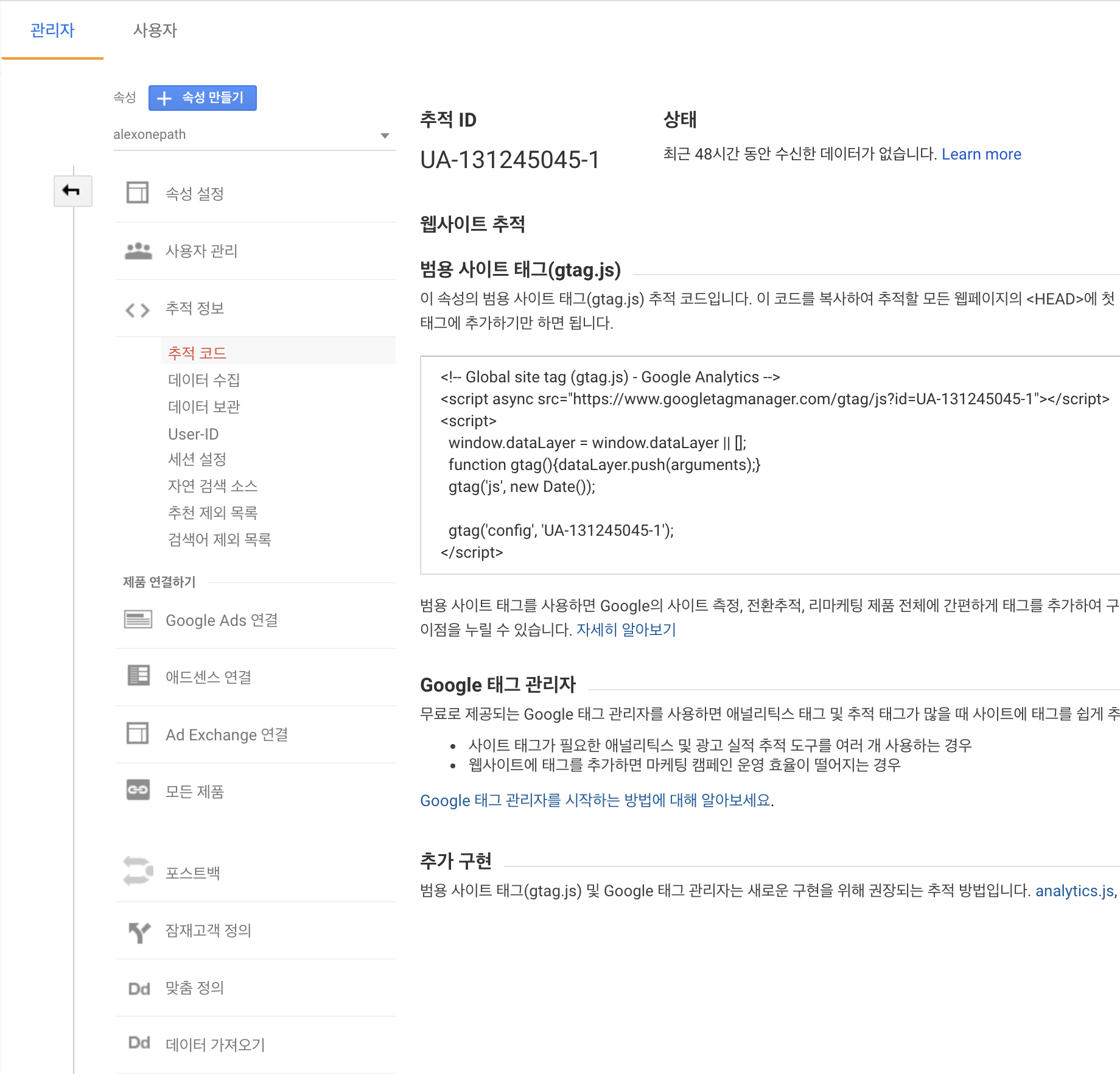Click the plus icon in 속성 만들기 button
The image size is (1120, 1074).
click(x=164, y=98)
